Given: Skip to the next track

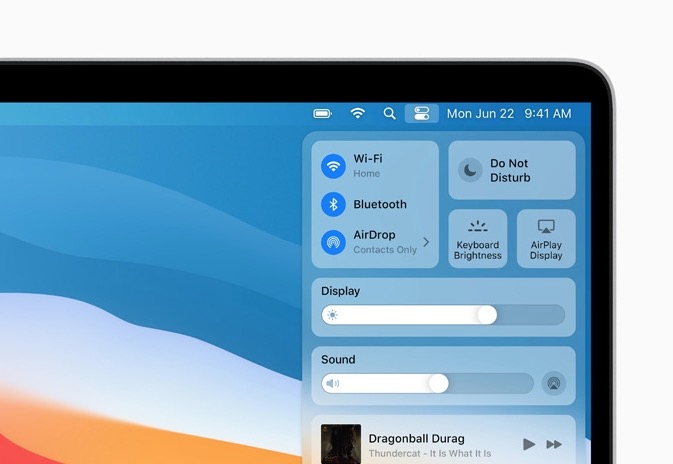Looking at the screenshot, I should (554, 444).
